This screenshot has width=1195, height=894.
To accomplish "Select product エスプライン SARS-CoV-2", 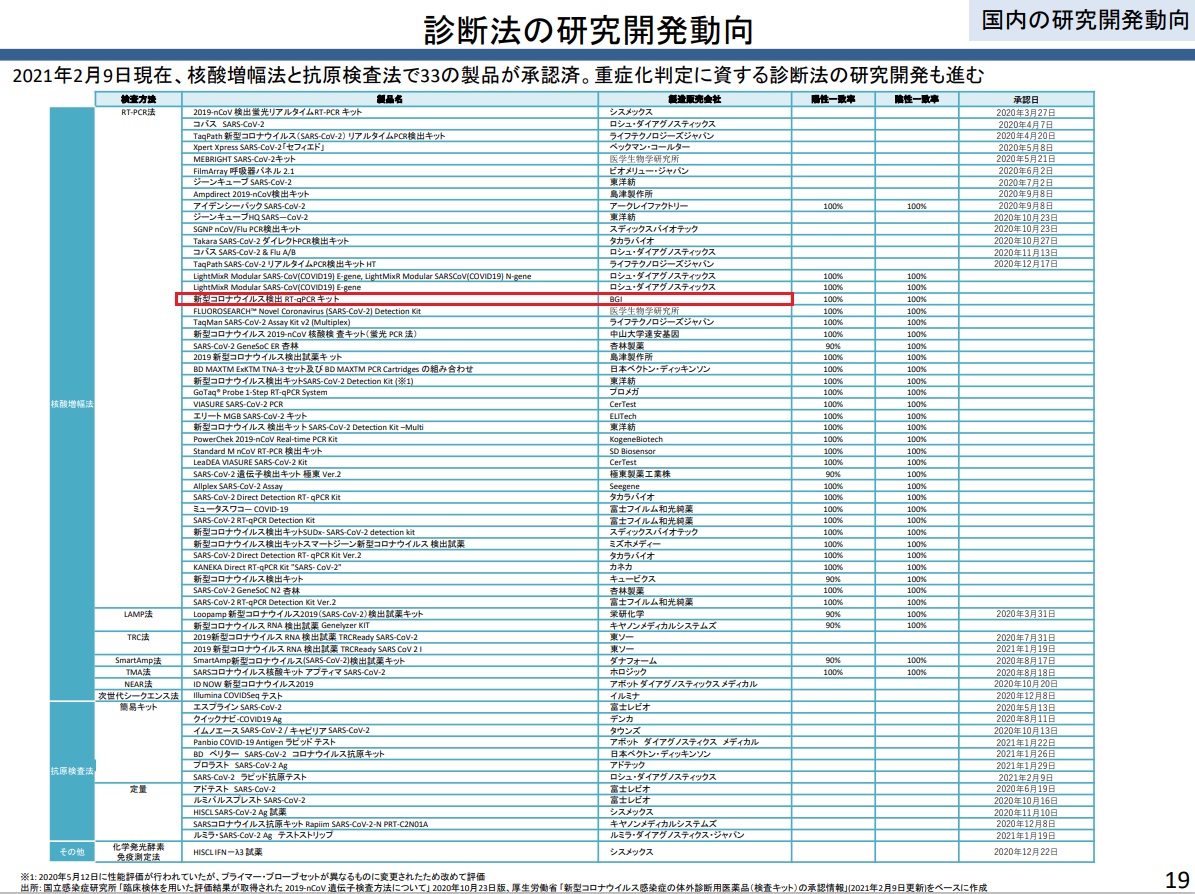I will tap(237, 707).
